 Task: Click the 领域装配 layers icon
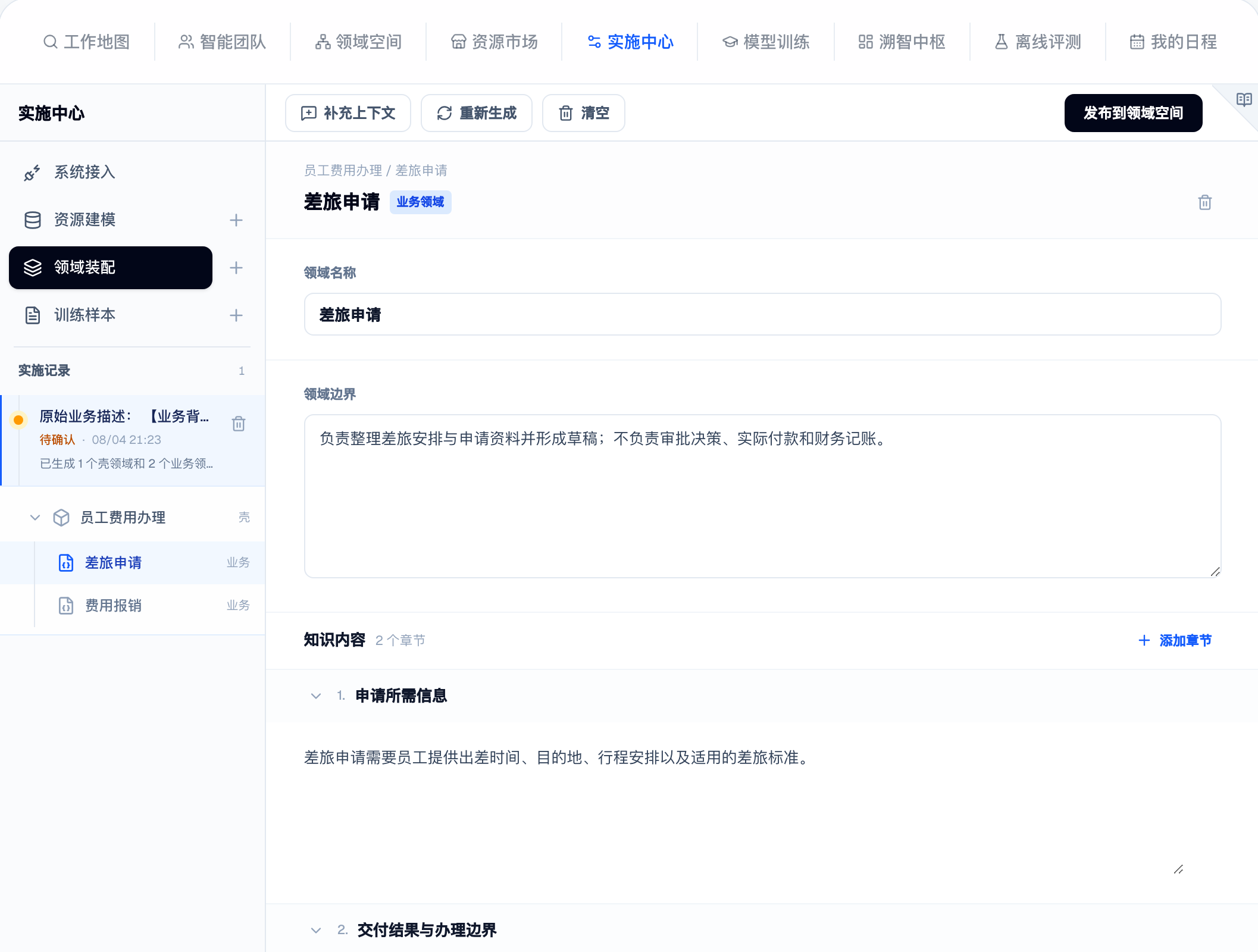[x=33, y=268]
